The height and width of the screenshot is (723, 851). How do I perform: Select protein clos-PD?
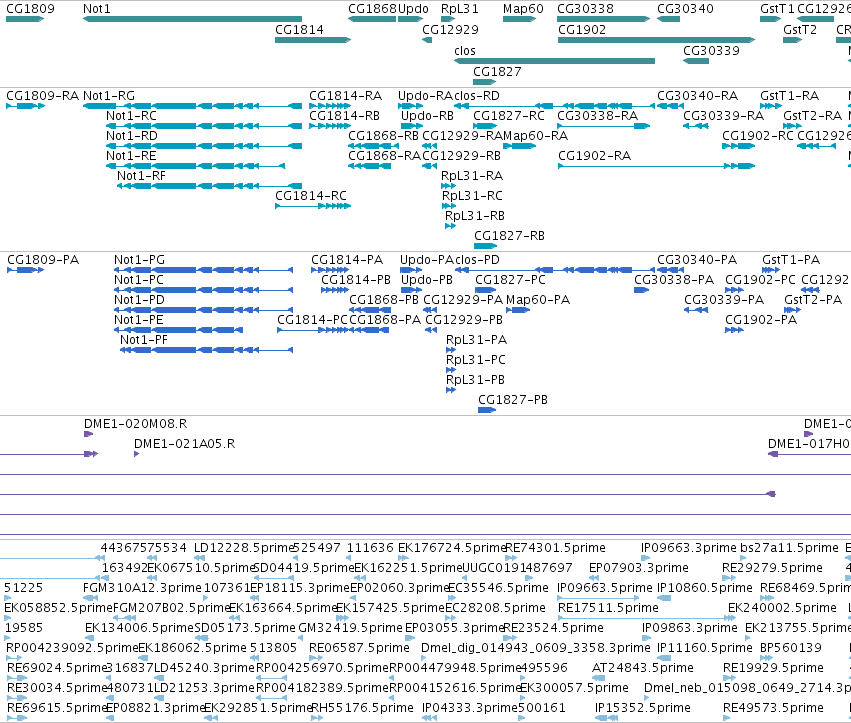[x=555, y=270]
